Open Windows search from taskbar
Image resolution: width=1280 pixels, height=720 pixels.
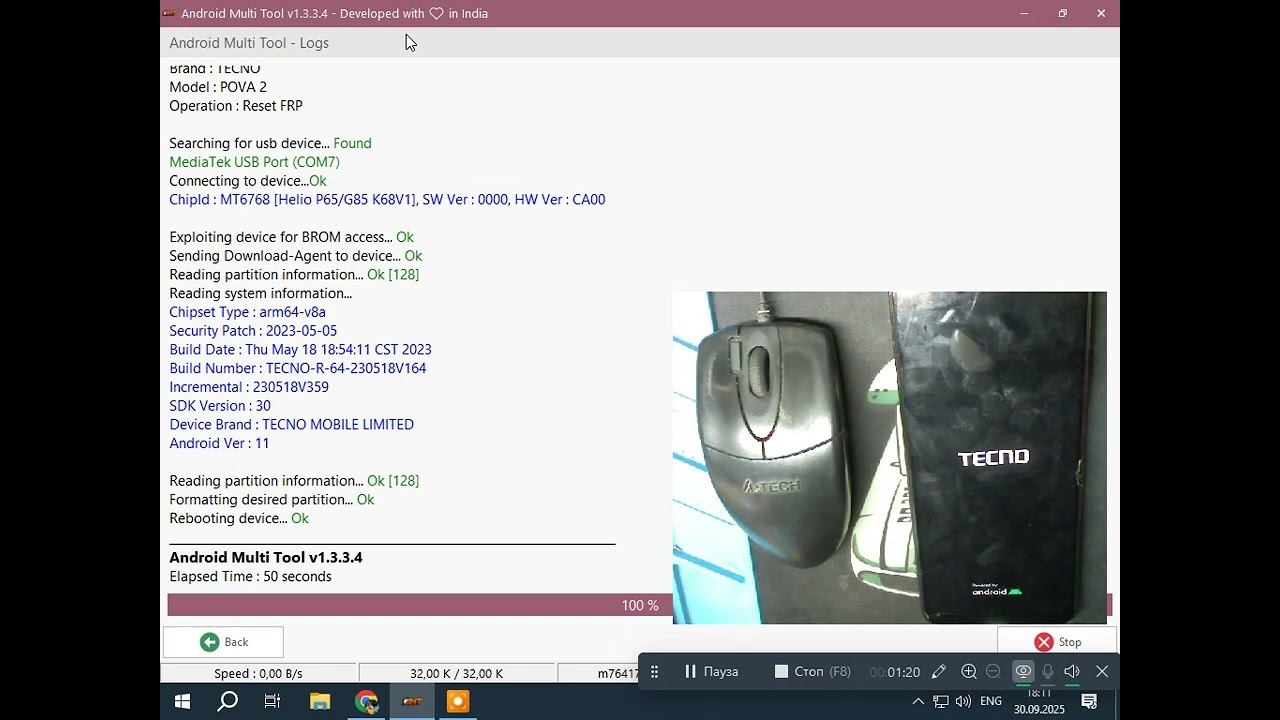[x=228, y=702]
